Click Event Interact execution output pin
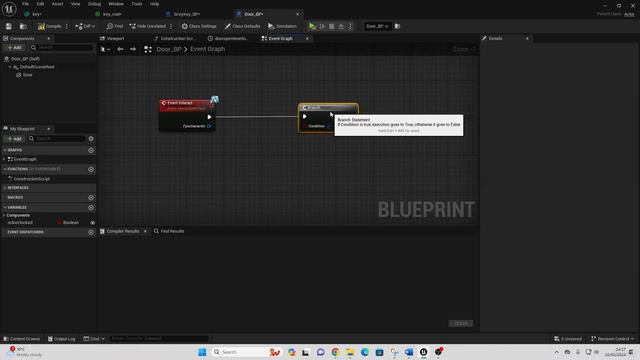This screenshot has height=360, width=640. tap(209, 117)
